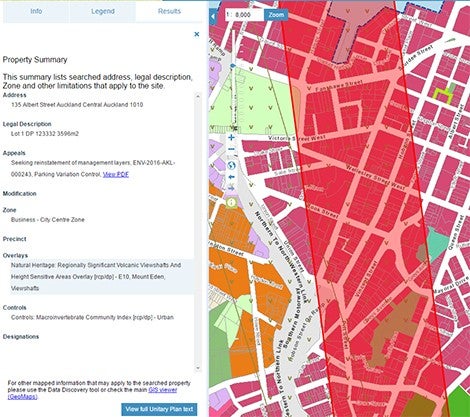The height and width of the screenshot is (417, 470).
Task: Click Victoria Street West label on map
Action: (297, 138)
